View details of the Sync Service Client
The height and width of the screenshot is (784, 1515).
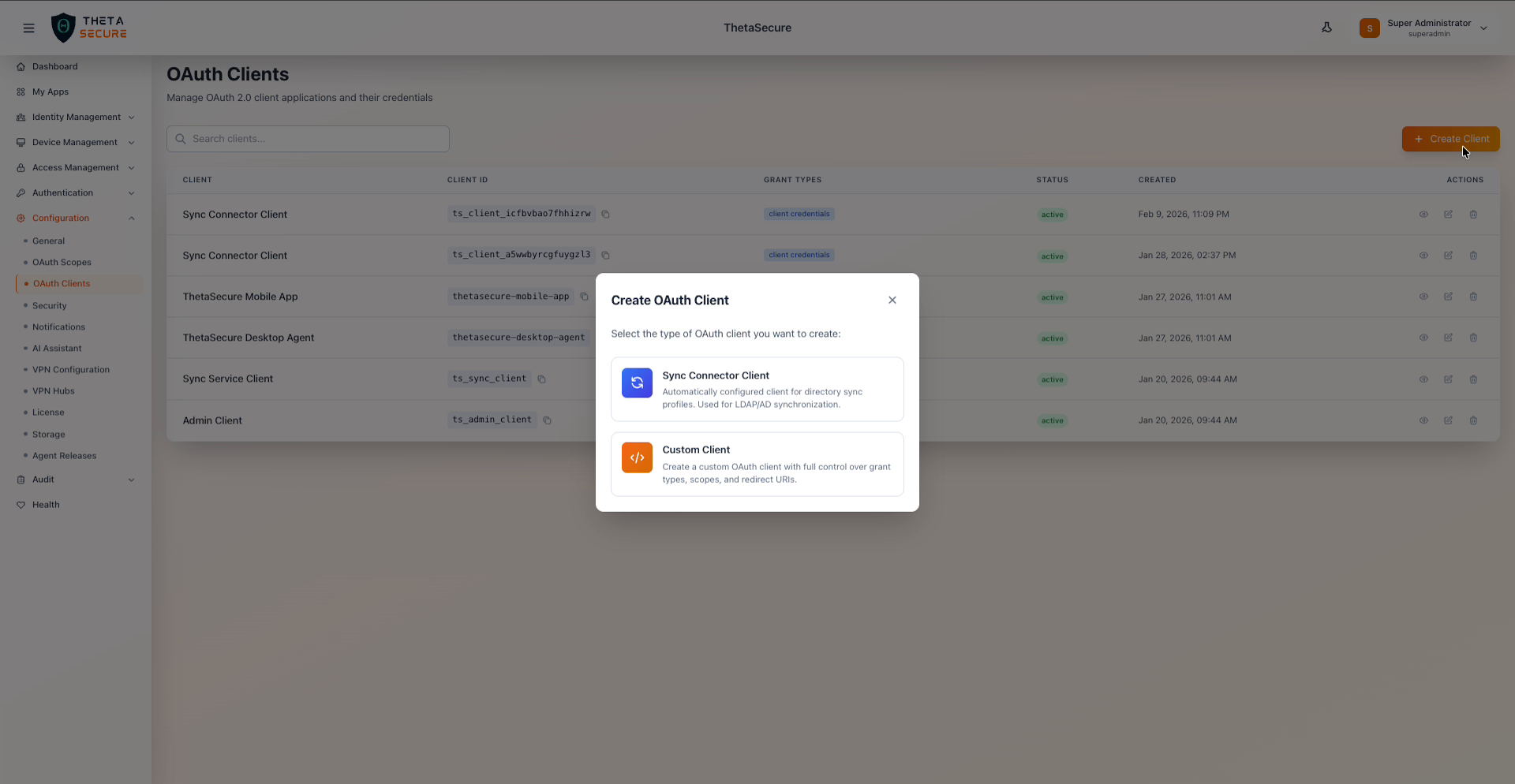[x=1423, y=379]
